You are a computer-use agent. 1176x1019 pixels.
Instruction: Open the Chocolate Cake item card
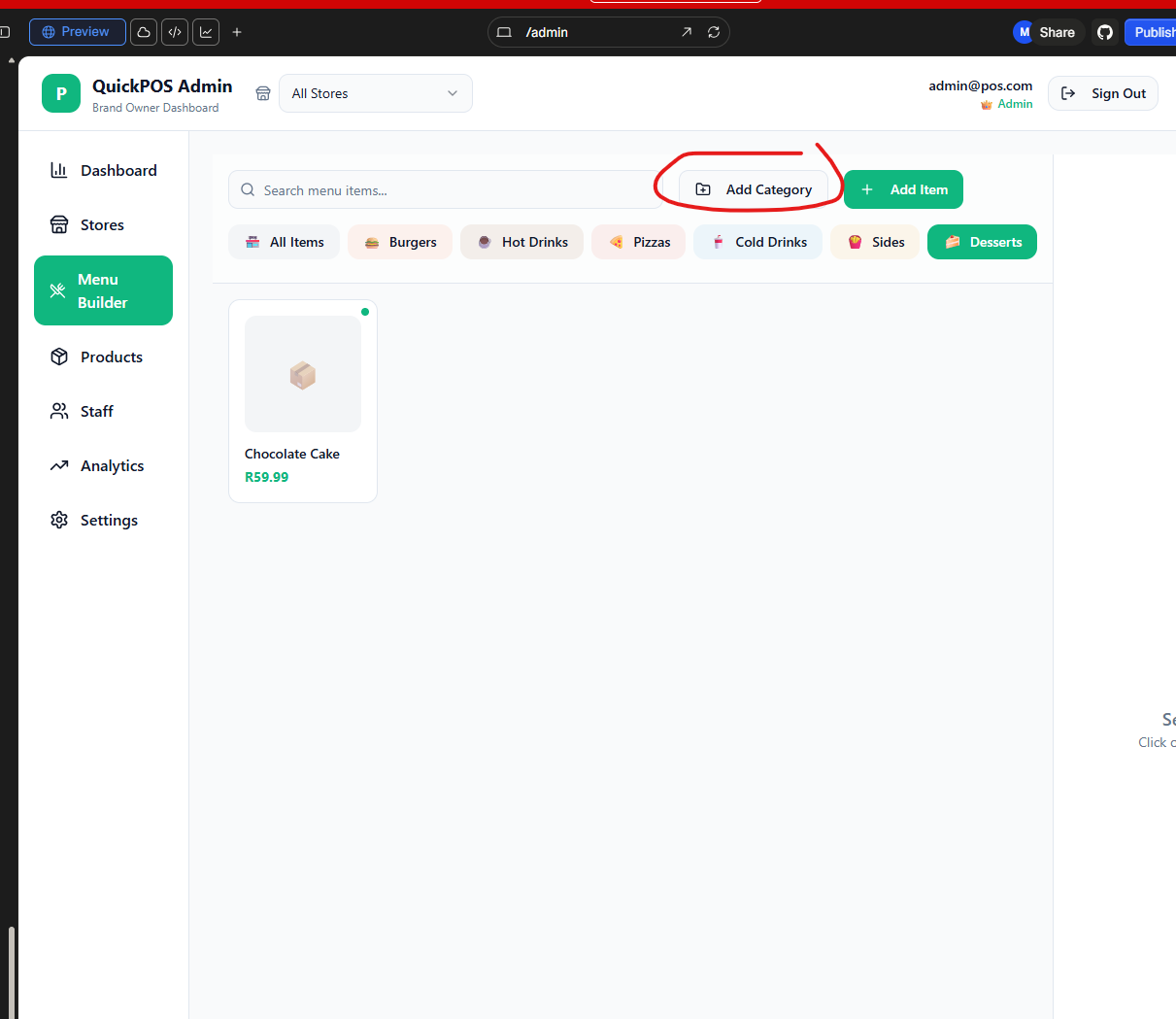[x=303, y=400]
